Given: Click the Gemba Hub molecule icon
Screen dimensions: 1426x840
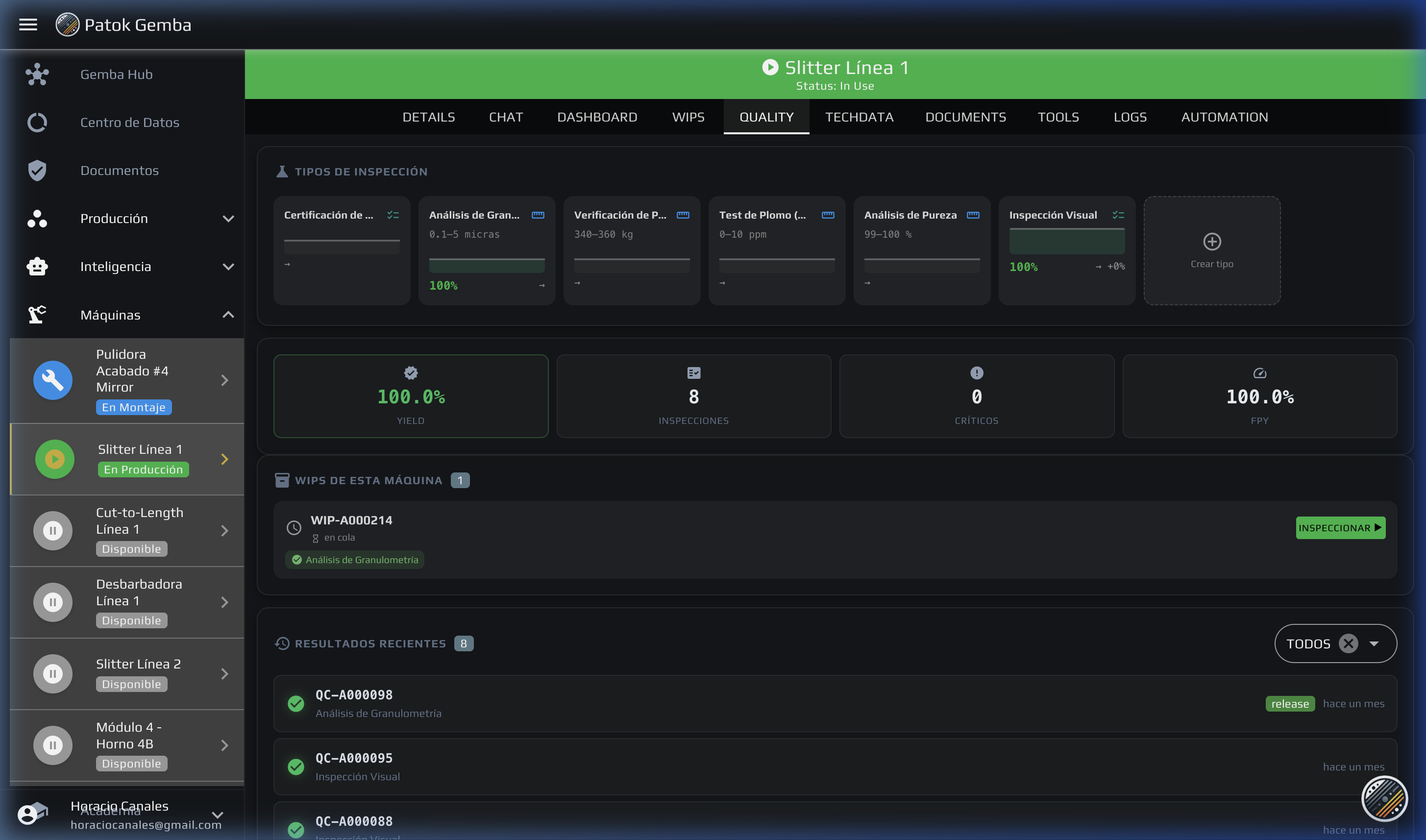Looking at the screenshot, I should click(37, 74).
